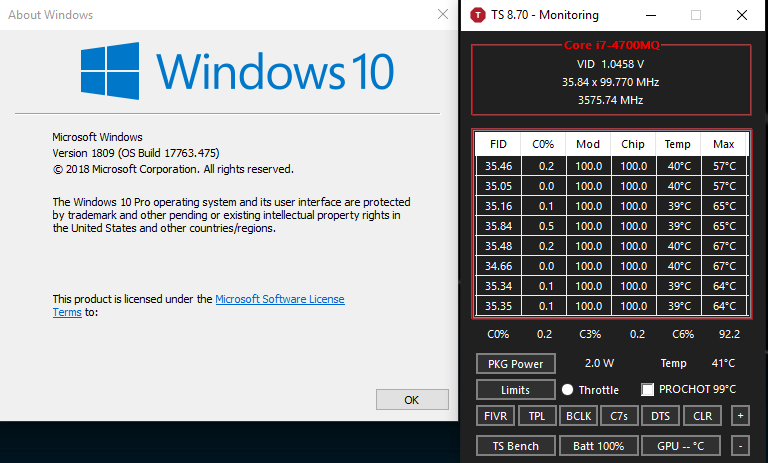Select the FID cell showing 35.05
The image size is (768, 463).
pos(499,186)
